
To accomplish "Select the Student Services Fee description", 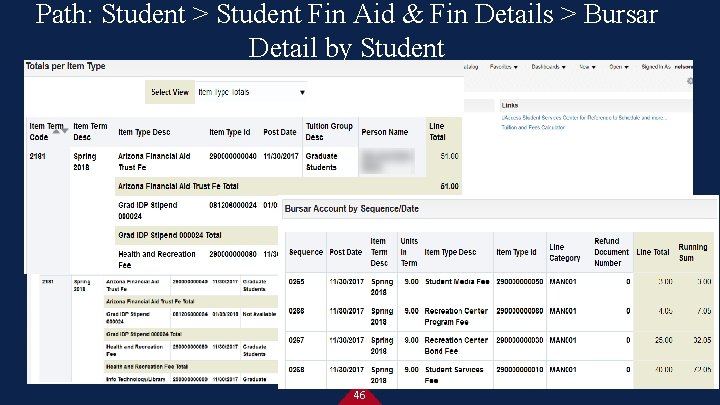I will pos(454,375).
